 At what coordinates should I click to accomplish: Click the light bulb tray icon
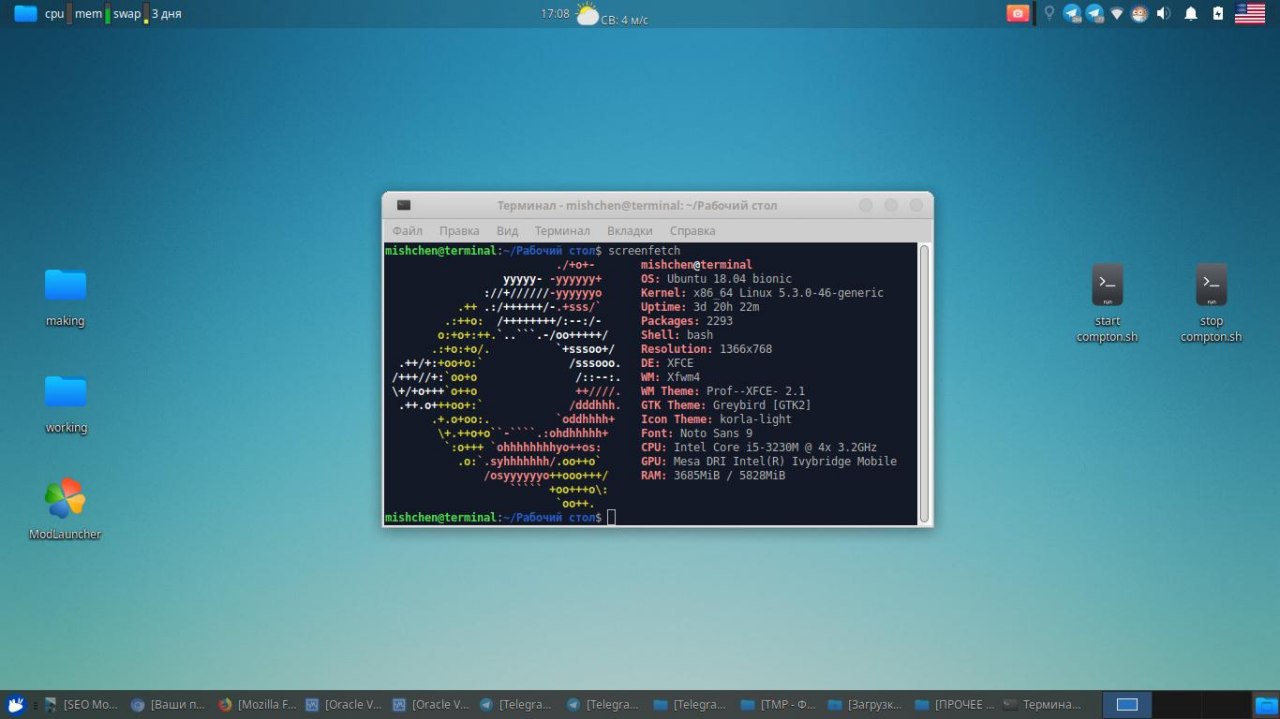(1049, 14)
